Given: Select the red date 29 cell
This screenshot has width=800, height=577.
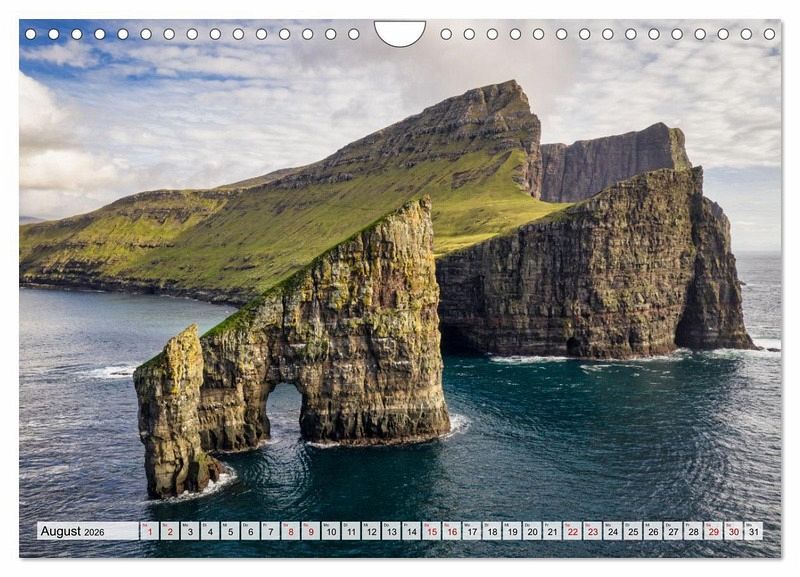Looking at the screenshot, I should 714,531.
